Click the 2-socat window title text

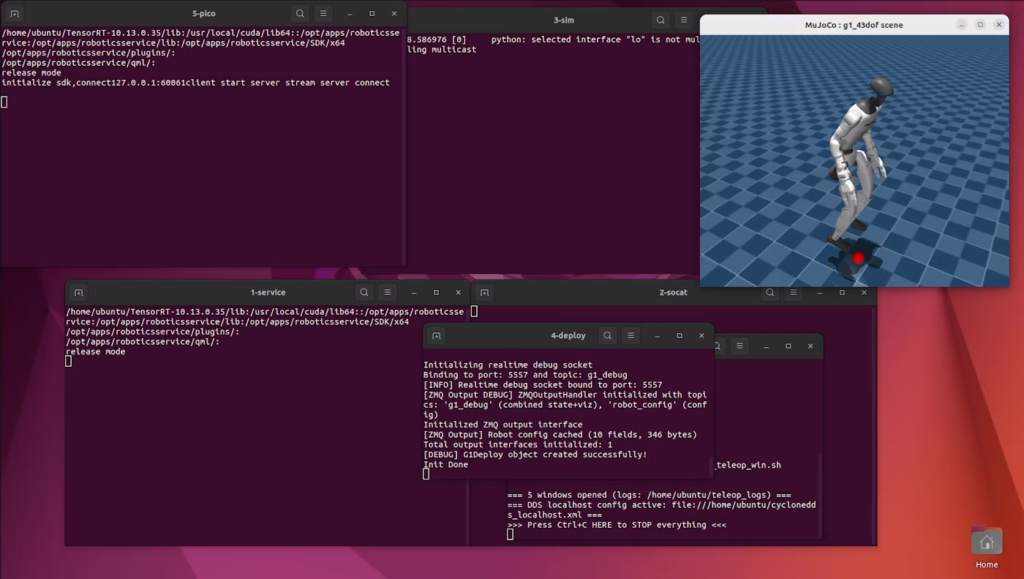pos(673,292)
